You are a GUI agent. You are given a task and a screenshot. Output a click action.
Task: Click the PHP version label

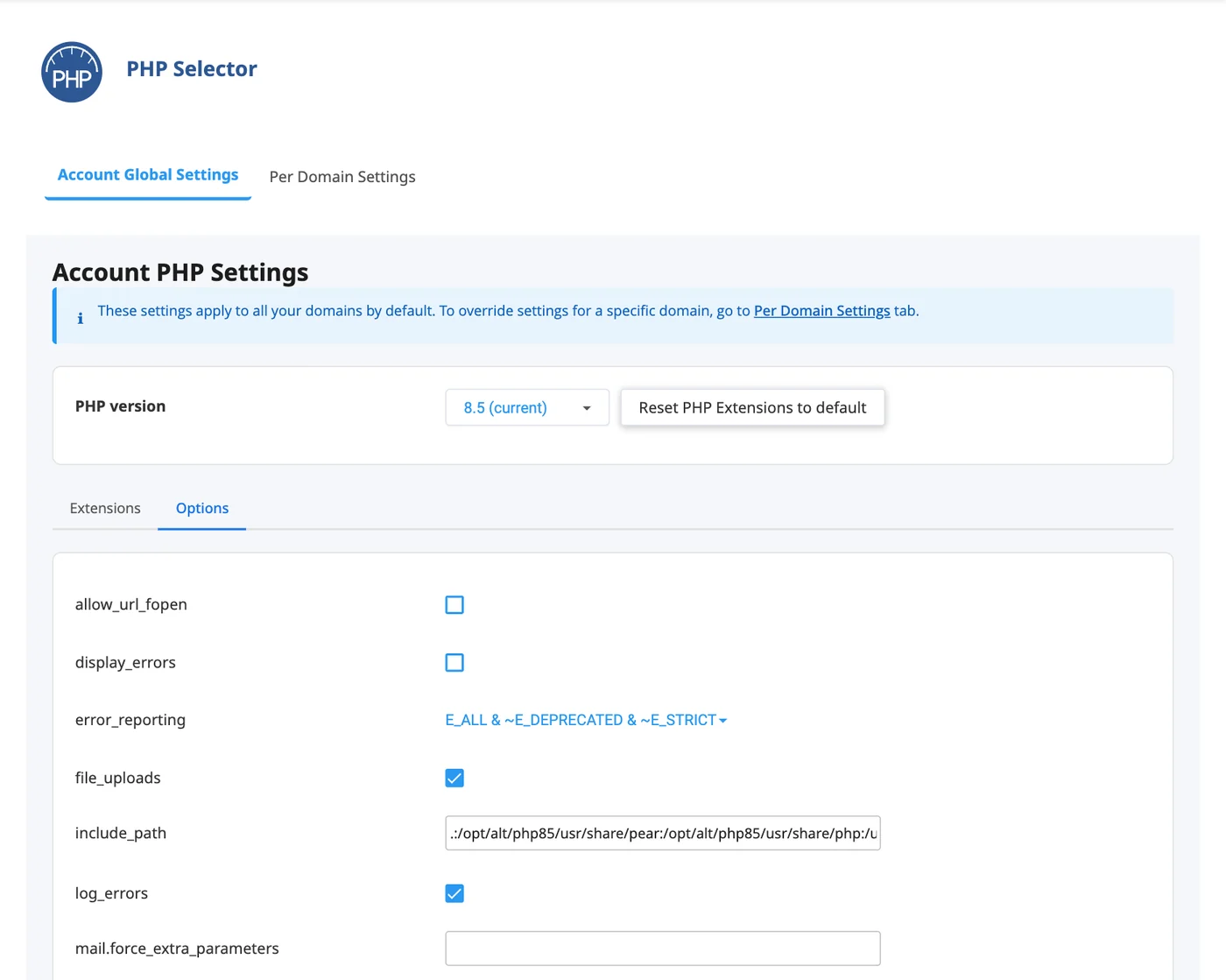coord(120,406)
